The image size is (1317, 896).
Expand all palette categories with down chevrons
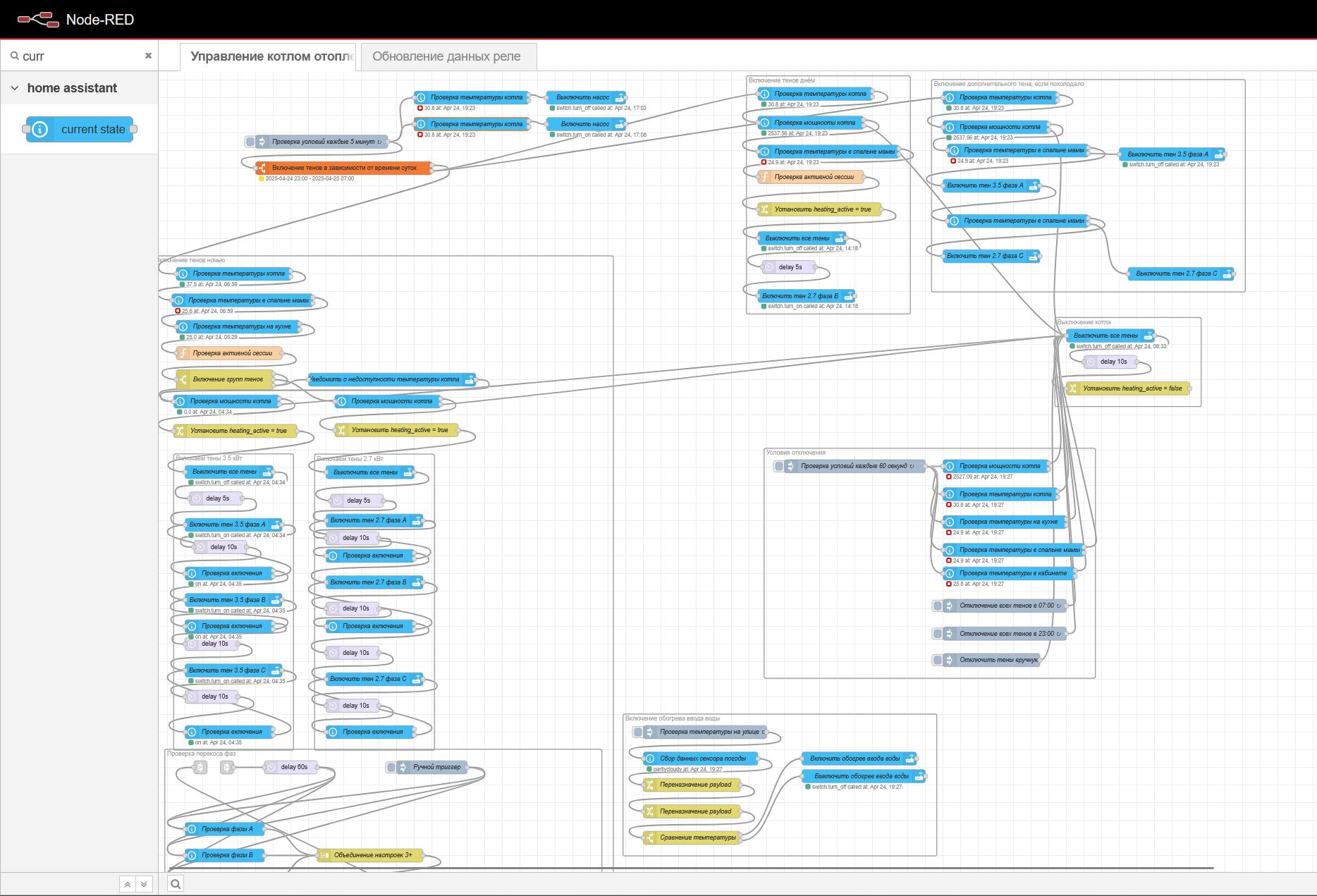(x=144, y=884)
